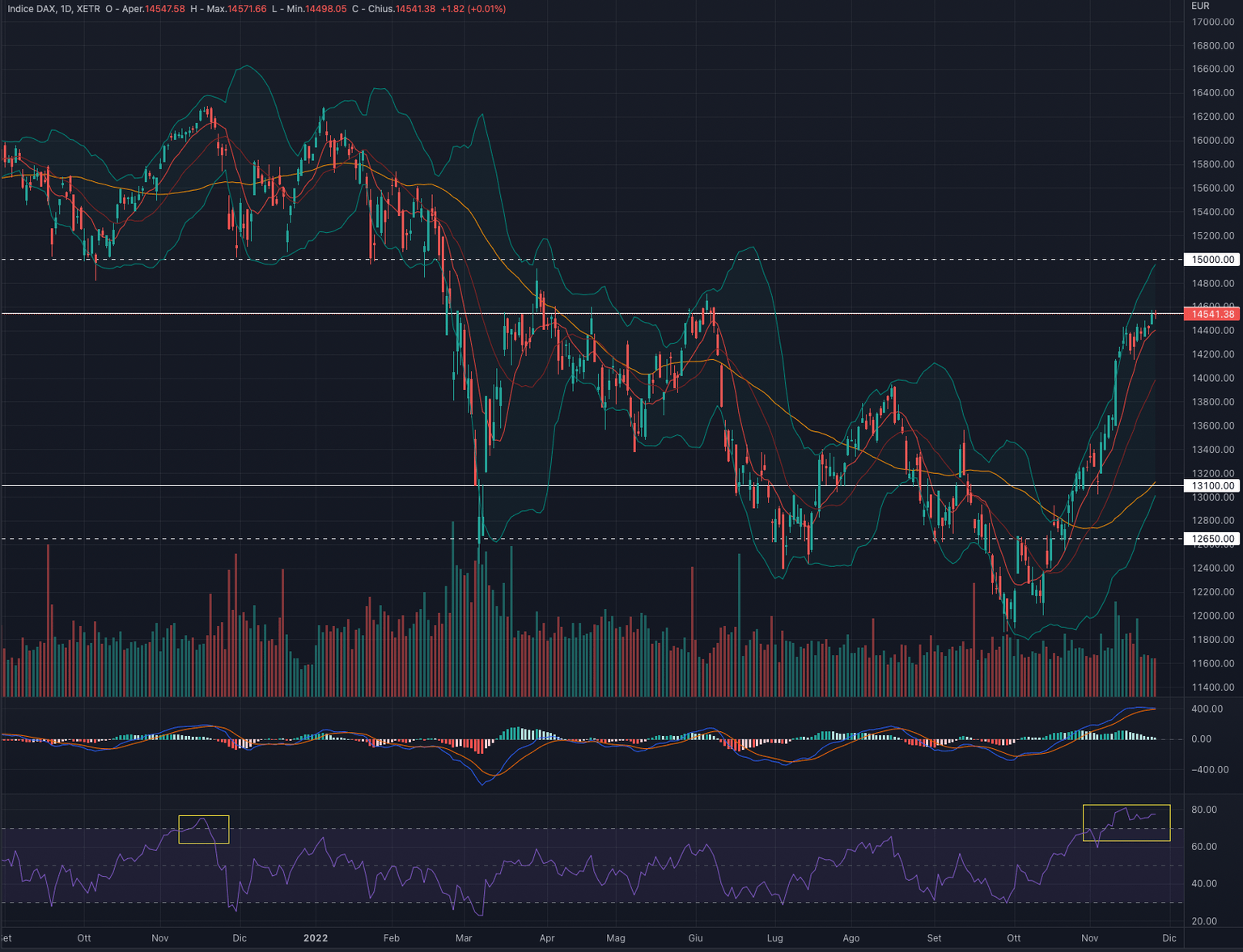
Task: Select 20.00 on the RSI scale
Action: point(1204,921)
